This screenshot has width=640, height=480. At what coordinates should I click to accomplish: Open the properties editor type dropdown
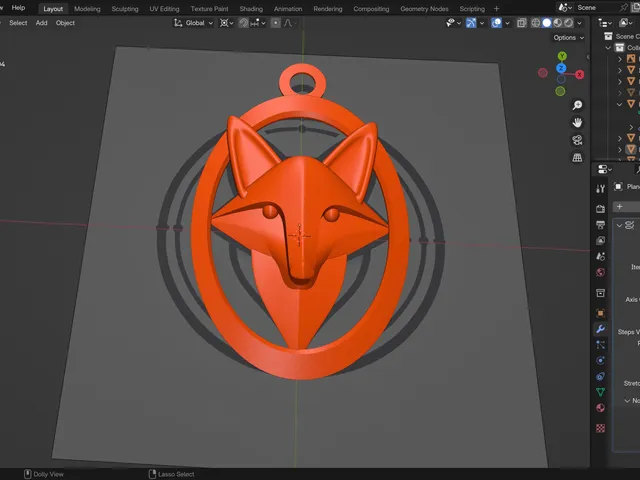[604, 169]
